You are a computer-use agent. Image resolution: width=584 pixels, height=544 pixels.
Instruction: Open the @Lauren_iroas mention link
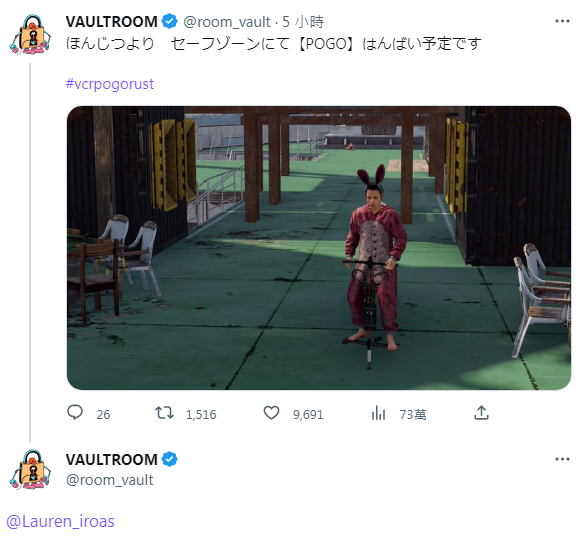click(60, 521)
